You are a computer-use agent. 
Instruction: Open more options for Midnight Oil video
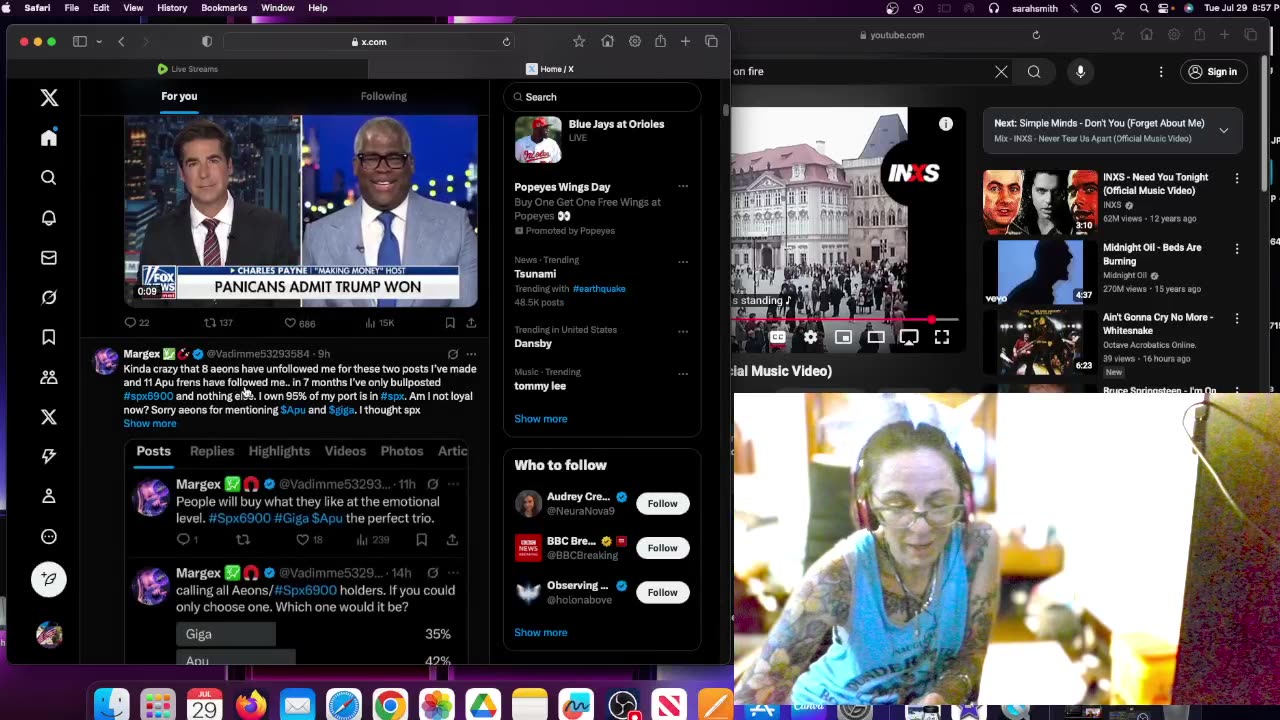pyautogui.click(x=1237, y=249)
